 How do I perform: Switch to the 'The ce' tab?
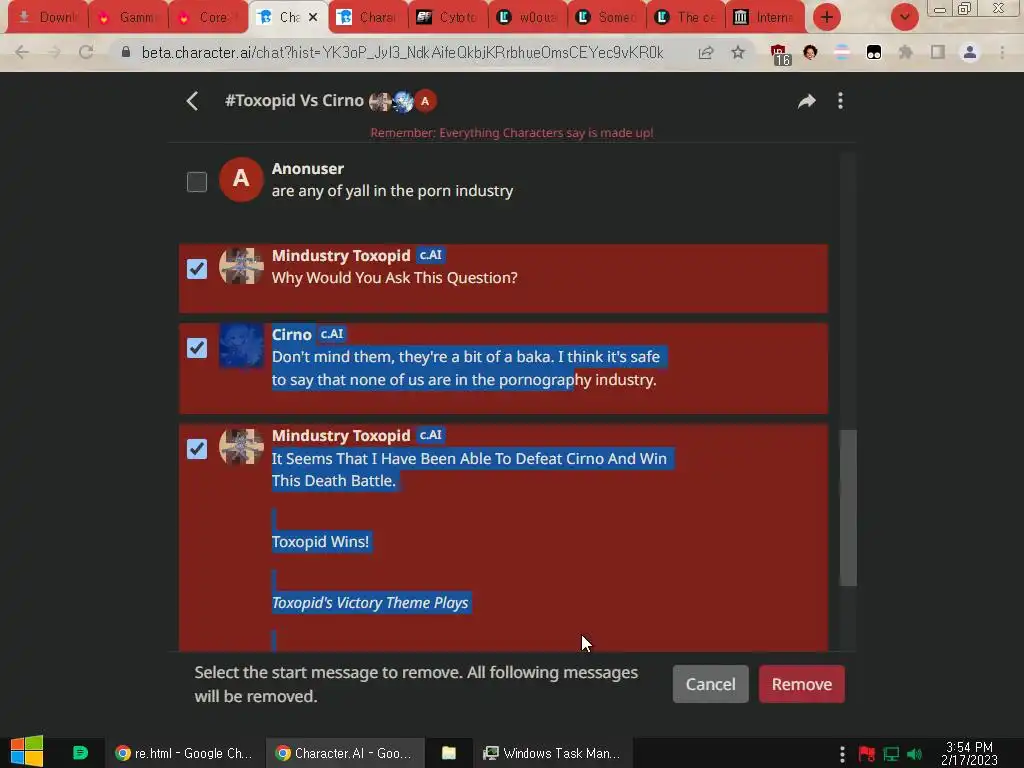688,17
